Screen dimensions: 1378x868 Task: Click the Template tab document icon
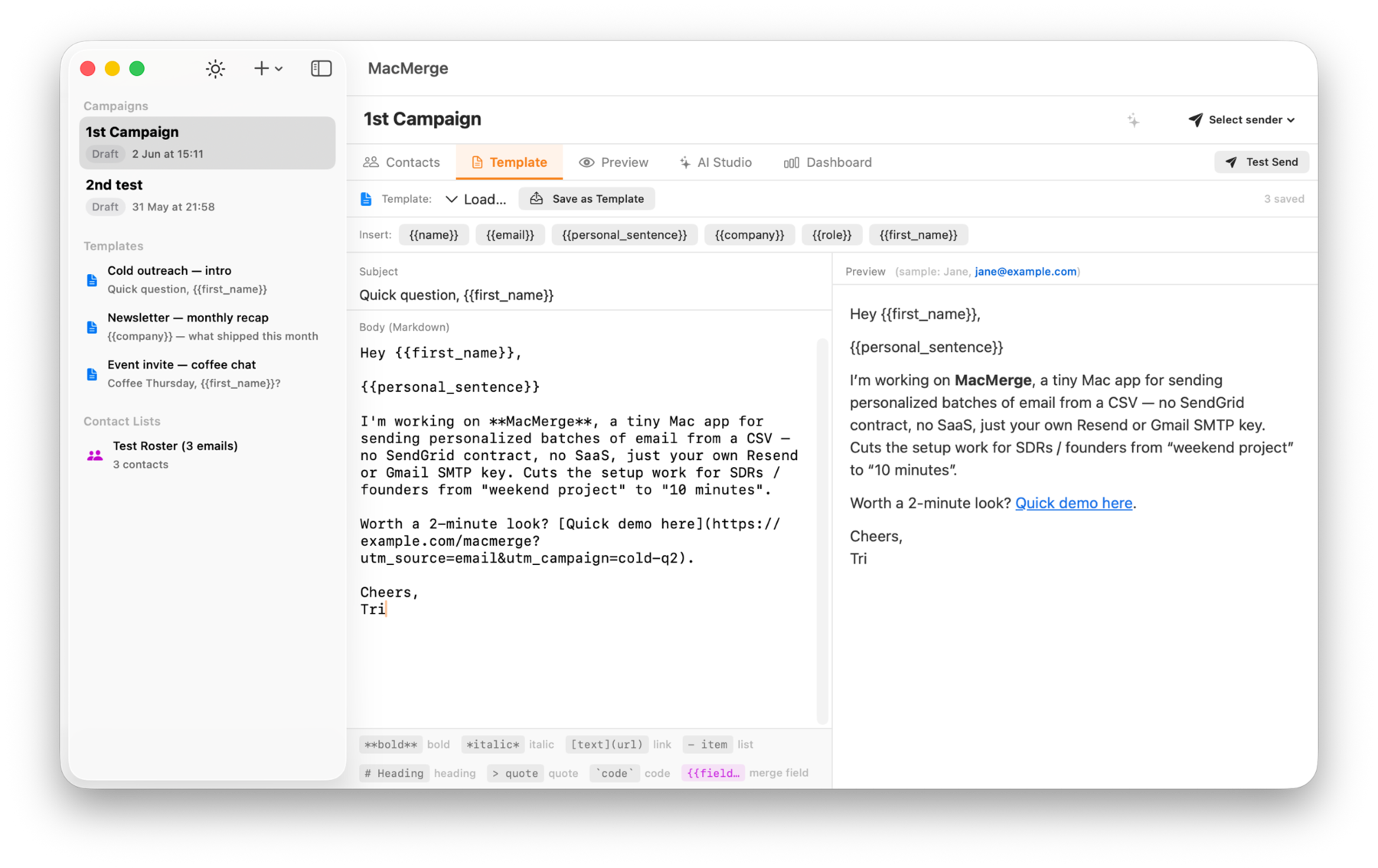(x=477, y=162)
